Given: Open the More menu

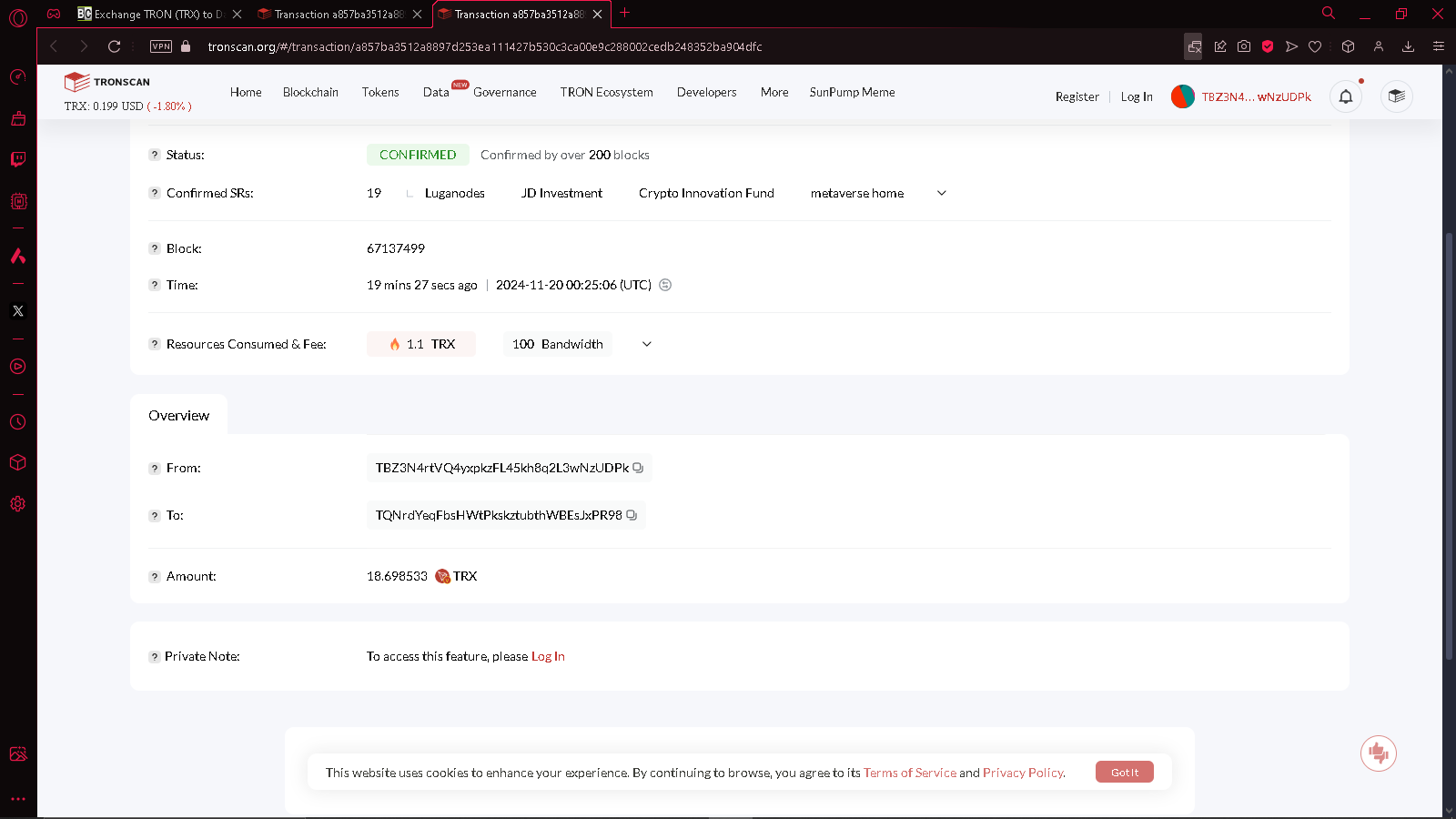Looking at the screenshot, I should (774, 92).
